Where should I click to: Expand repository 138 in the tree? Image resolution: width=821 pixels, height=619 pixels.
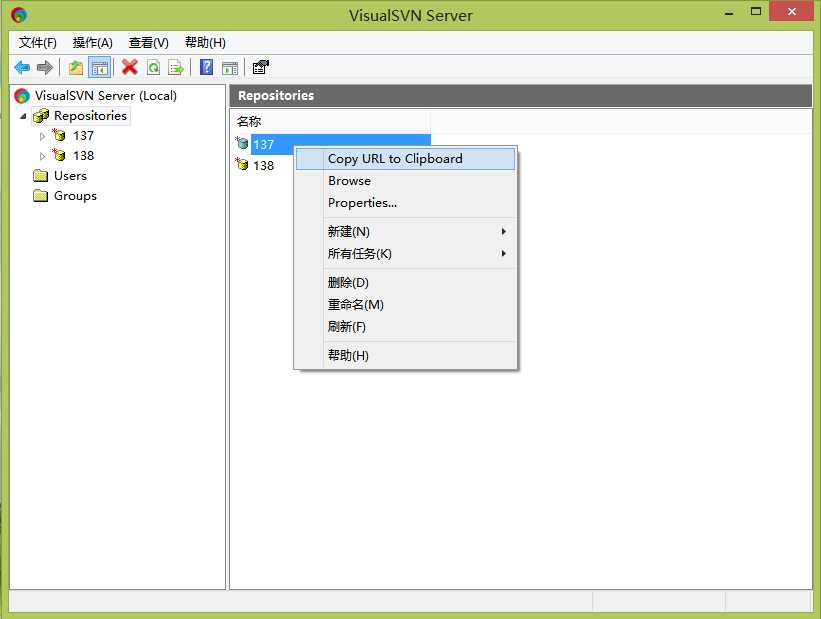click(x=42, y=156)
